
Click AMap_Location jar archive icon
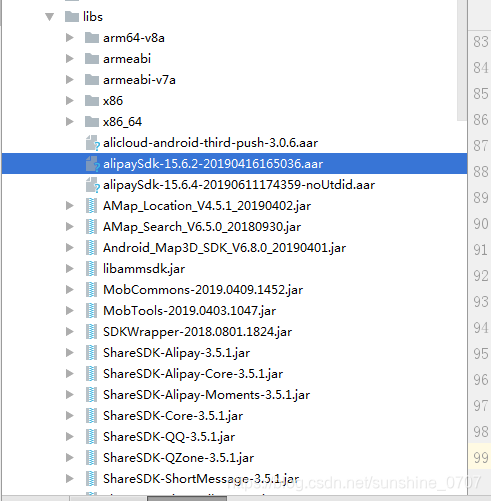[91, 206]
